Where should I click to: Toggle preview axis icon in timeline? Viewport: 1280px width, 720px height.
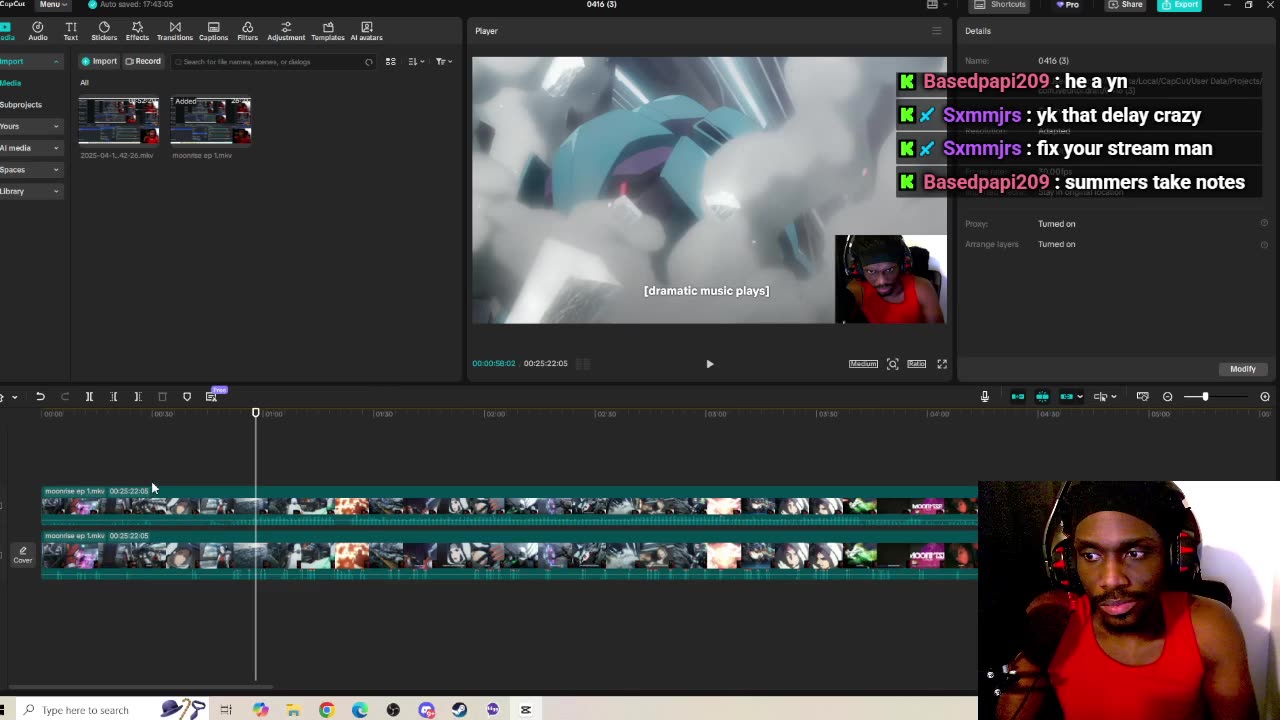click(1101, 397)
